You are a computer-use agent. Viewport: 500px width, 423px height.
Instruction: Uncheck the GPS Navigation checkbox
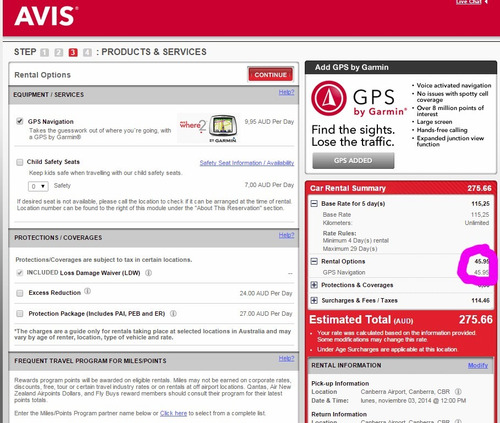coord(20,121)
